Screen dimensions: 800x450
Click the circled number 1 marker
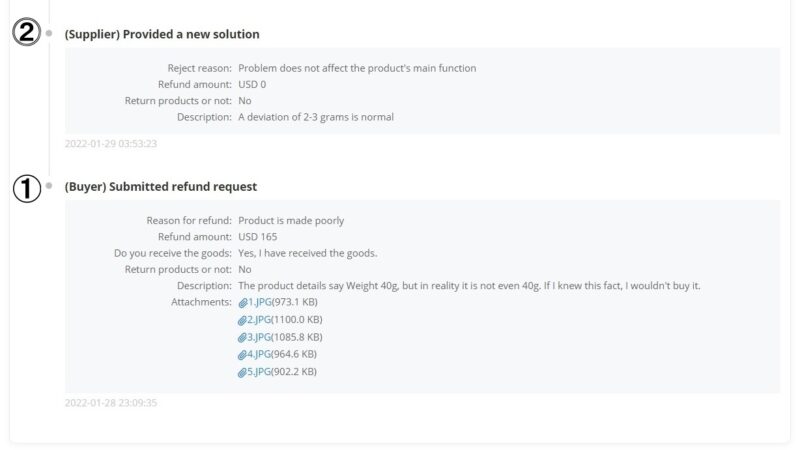coord(27,188)
